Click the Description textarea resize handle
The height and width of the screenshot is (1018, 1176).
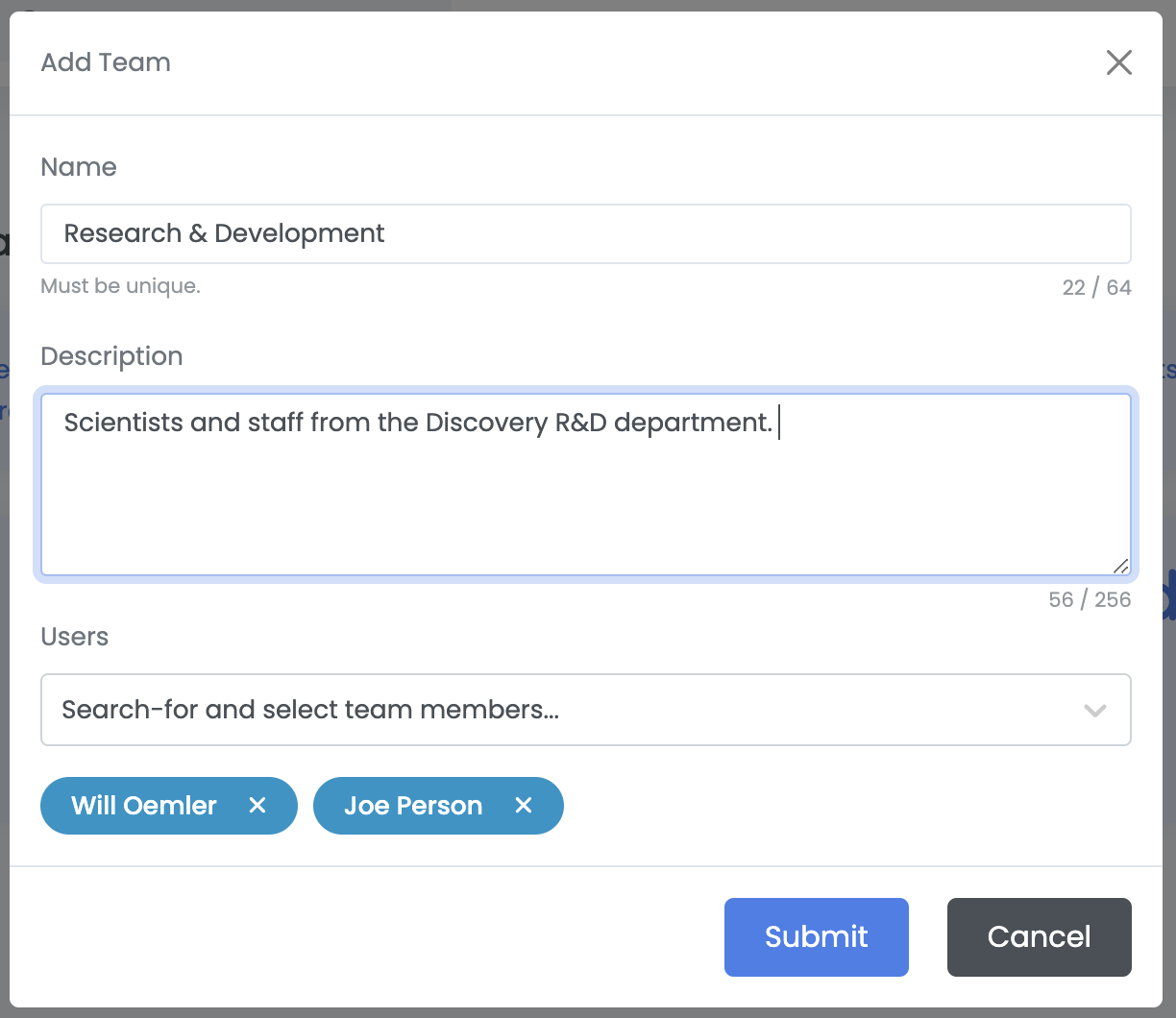[1120, 566]
